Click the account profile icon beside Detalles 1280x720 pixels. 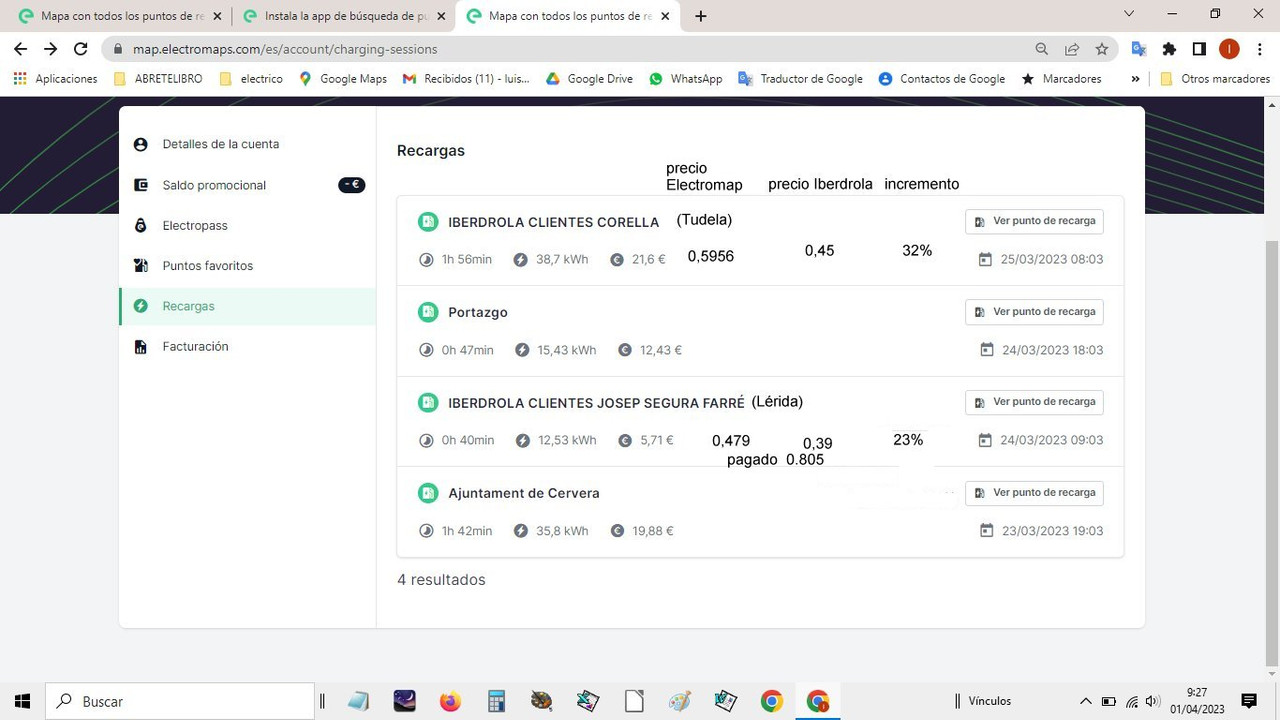[141, 144]
